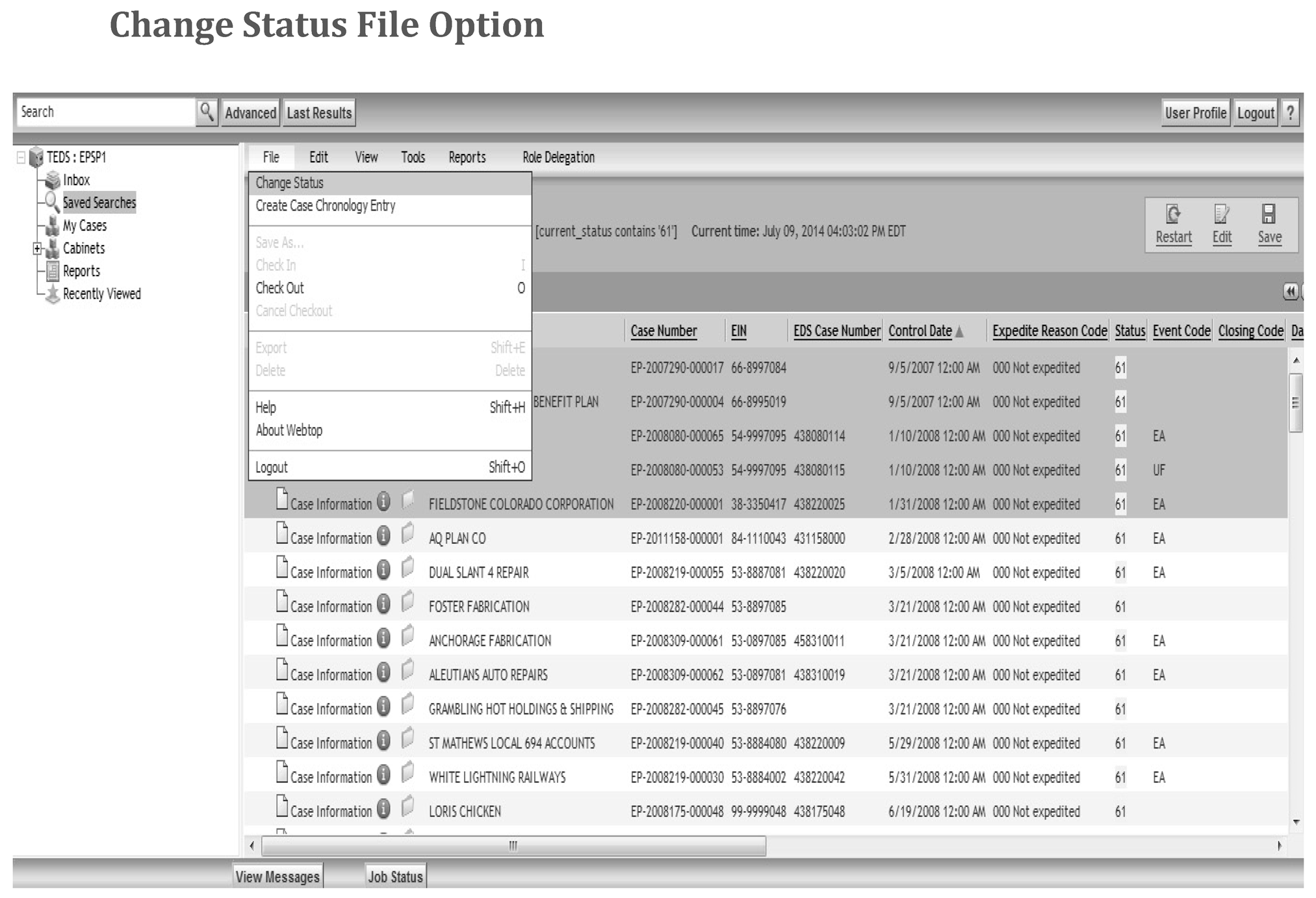Click the Save disk icon
Image resolution: width=1316 pixels, height=898 pixels.
(x=1269, y=214)
